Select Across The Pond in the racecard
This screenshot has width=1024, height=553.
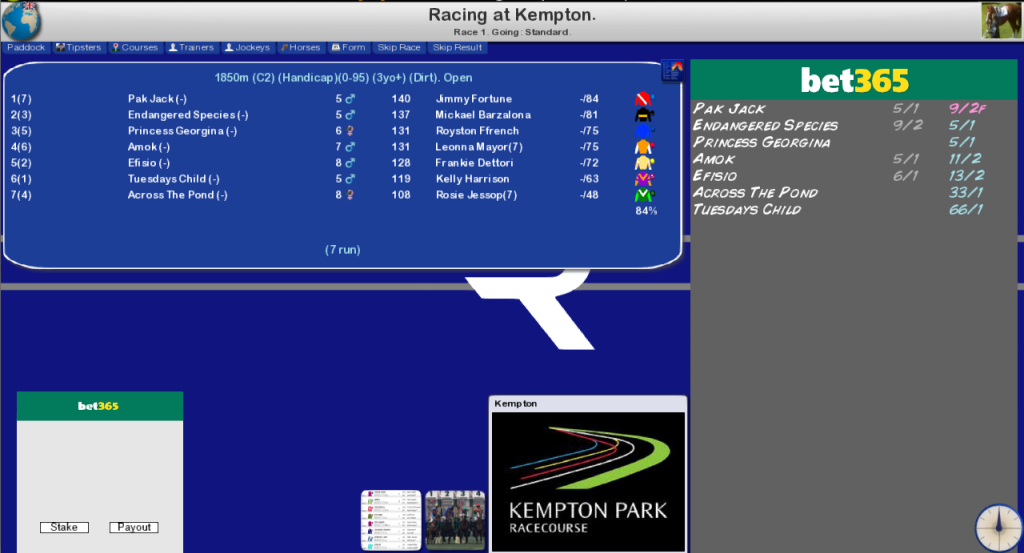point(178,195)
